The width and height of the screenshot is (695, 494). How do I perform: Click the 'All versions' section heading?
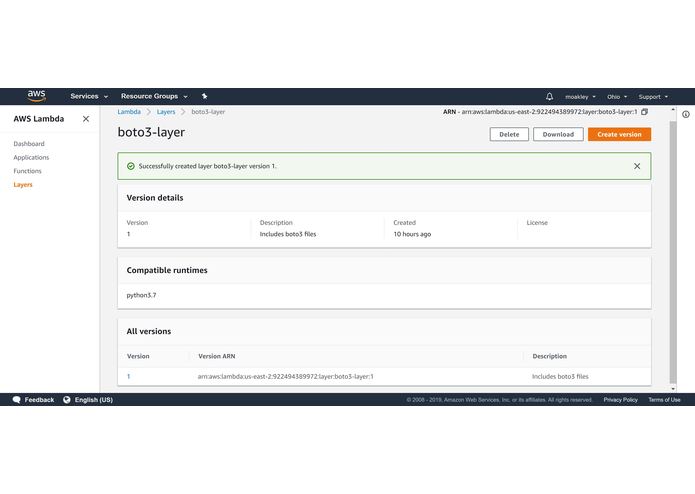pyautogui.click(x=148, y=331)
